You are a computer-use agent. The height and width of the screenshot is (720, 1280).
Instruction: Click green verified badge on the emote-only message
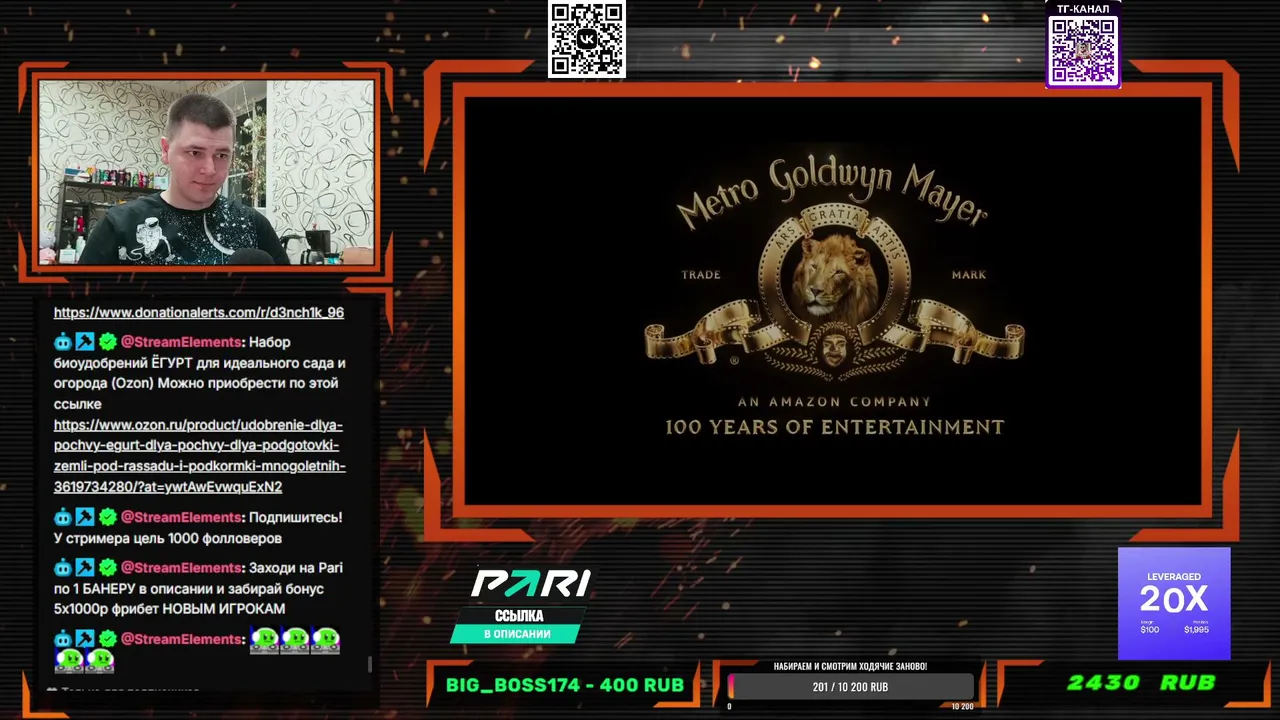107,639
